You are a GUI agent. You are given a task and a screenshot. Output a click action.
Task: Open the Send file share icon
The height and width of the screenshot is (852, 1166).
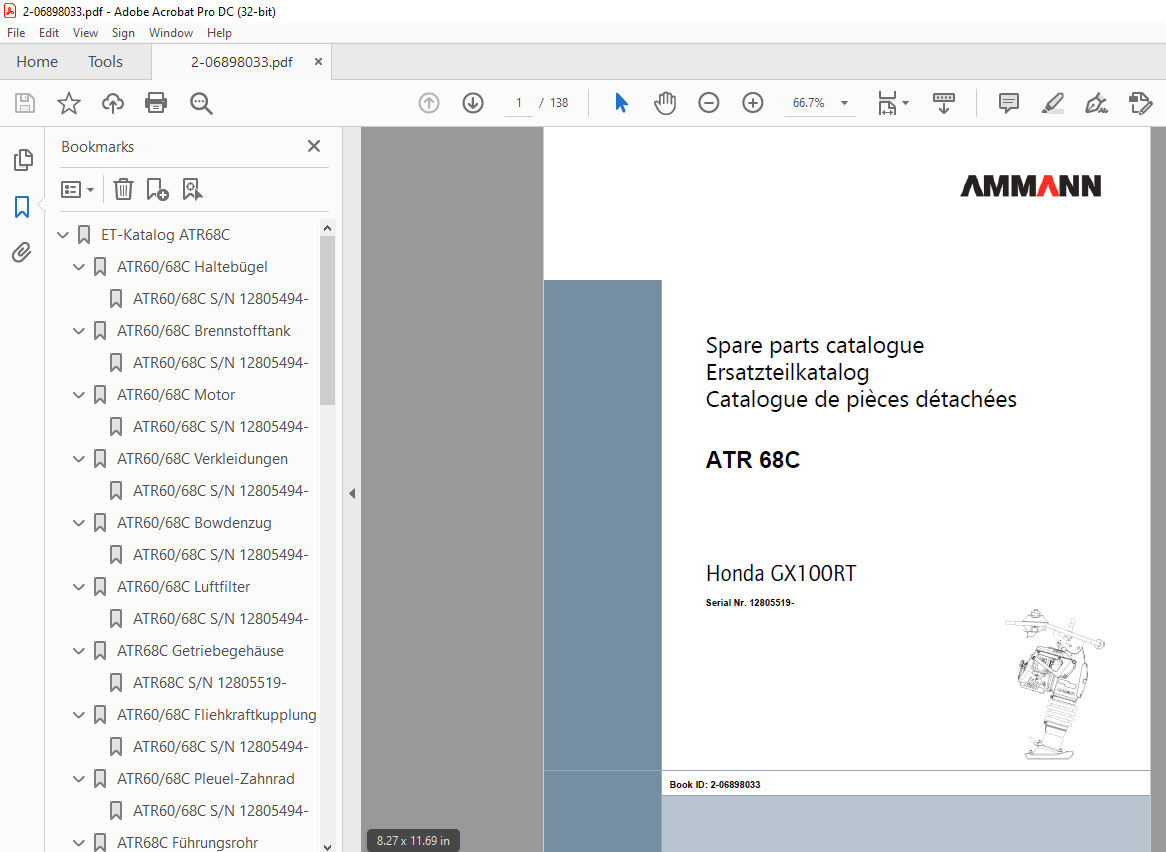[1140, 103]
